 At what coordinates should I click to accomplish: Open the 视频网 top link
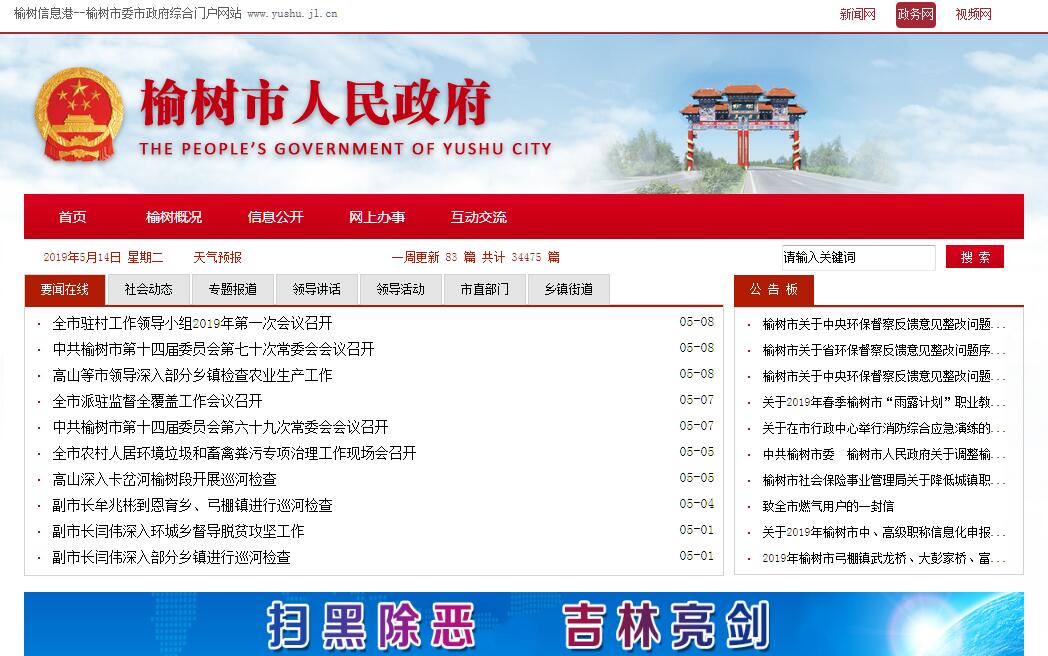[x=973, y=14]
